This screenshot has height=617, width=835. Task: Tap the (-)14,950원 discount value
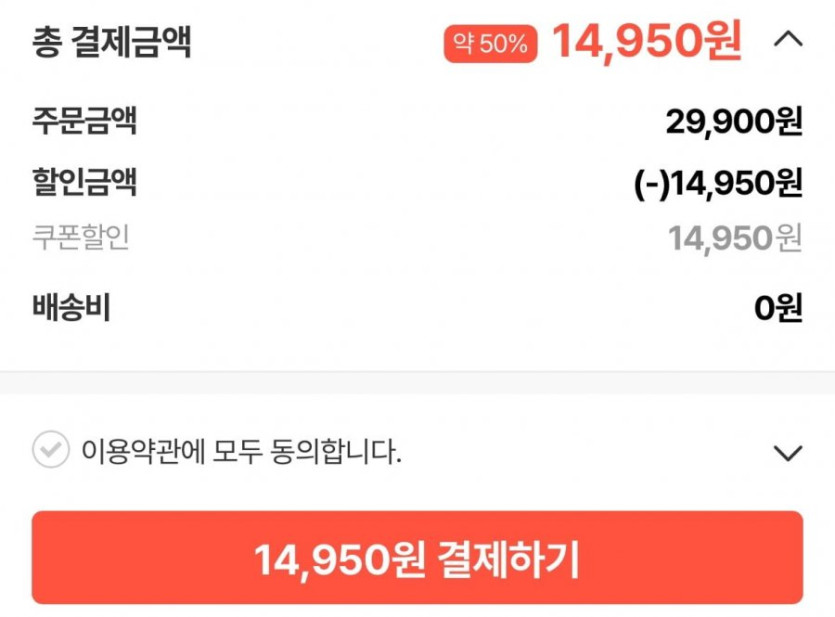click(718, 183)
